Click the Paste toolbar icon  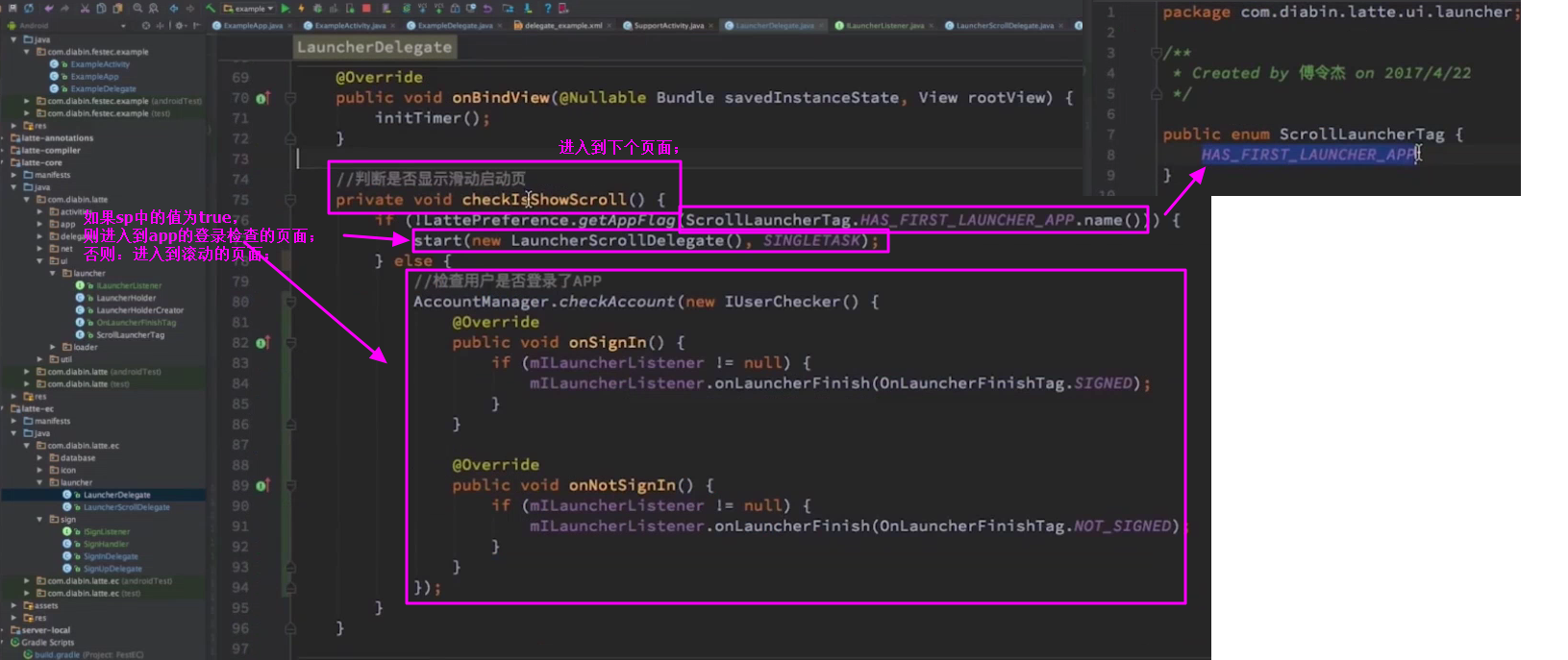[117, 8]
